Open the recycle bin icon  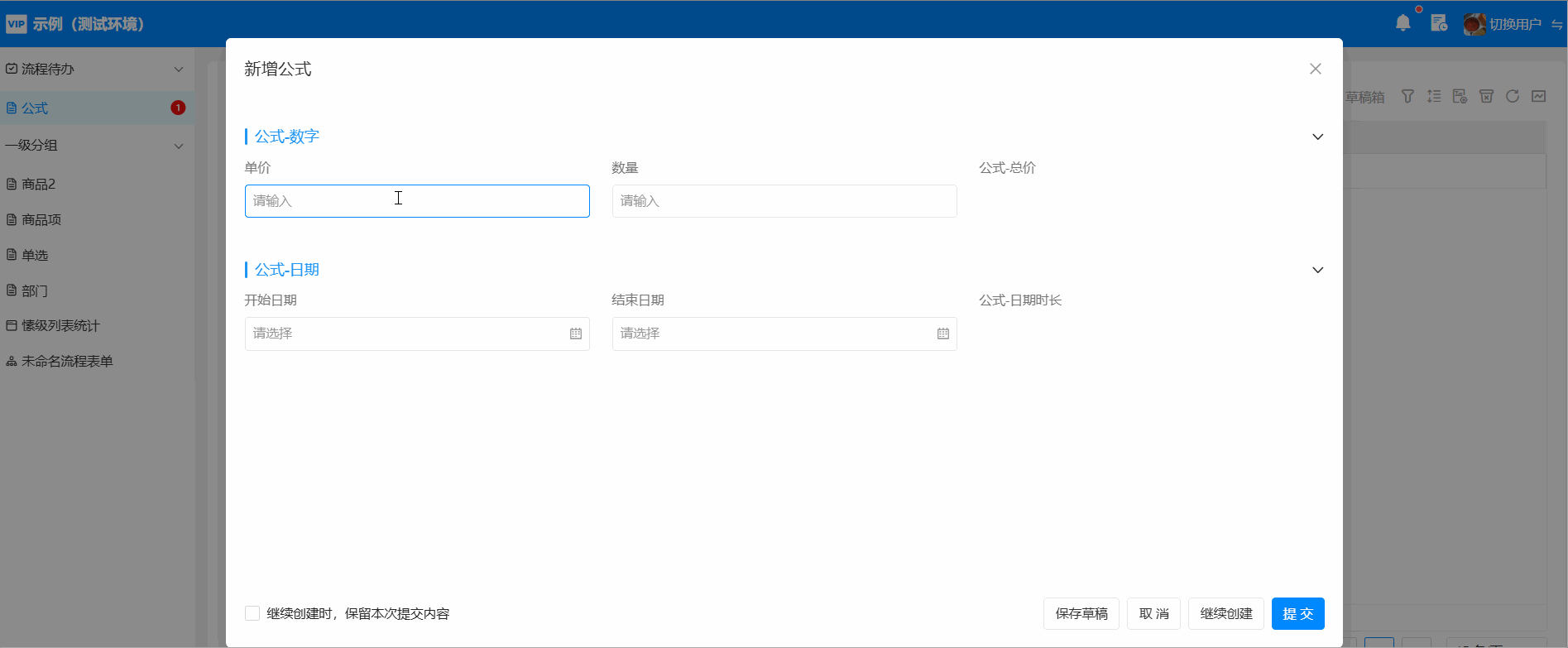click(1486, 97)
